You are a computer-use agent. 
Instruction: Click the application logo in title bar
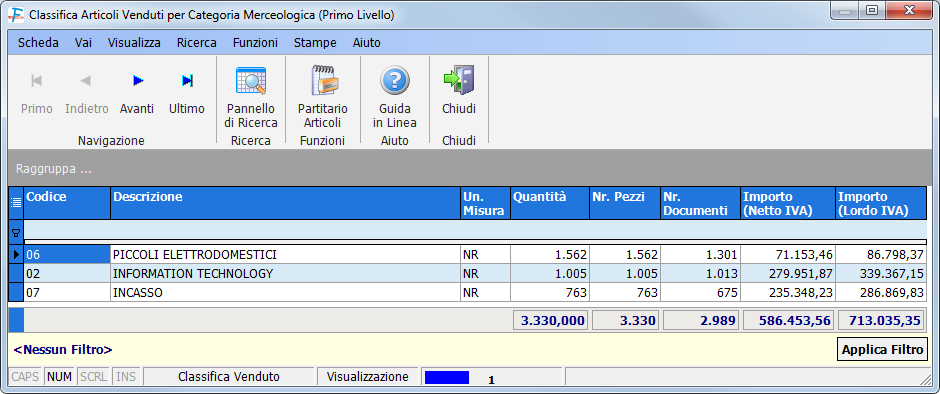(x=17, y=15)
